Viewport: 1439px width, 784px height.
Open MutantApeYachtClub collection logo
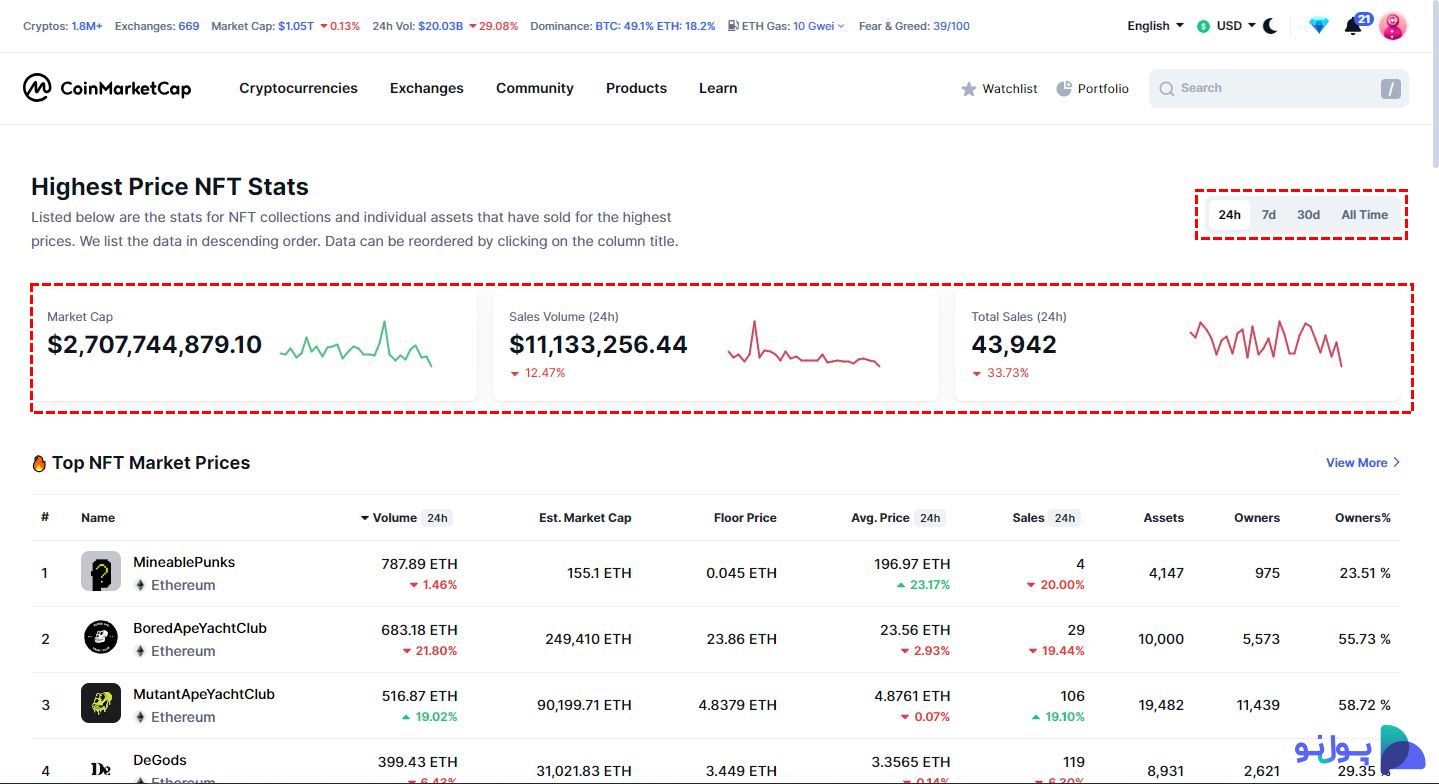pyautogui.click(x=101, y=704)
